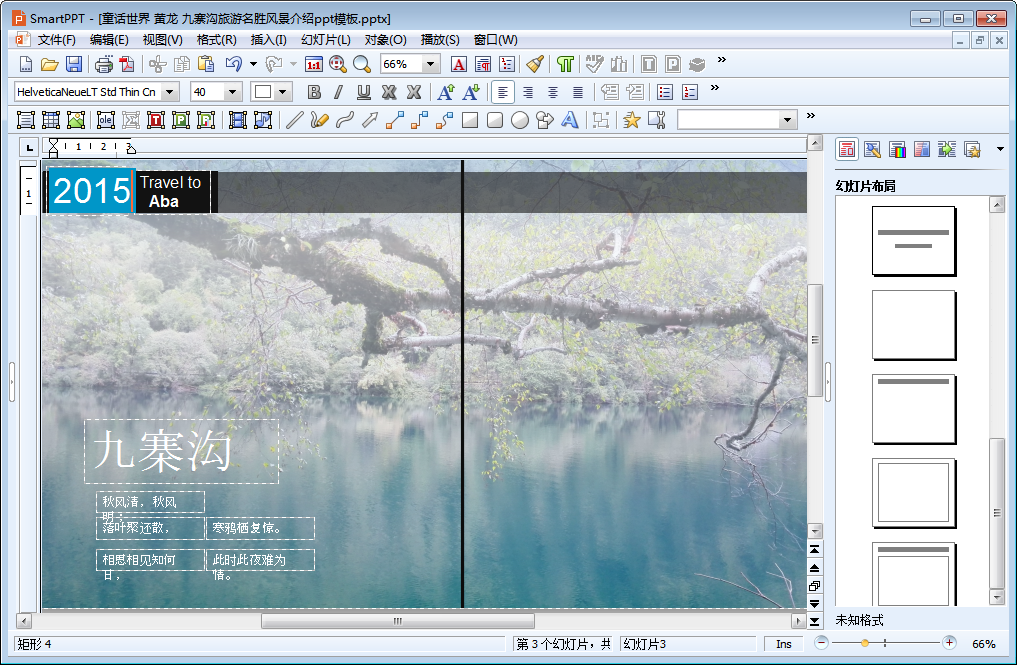Open the font size 40 dropdown
Screen dimensions: 1017x665
pos(232,92)
